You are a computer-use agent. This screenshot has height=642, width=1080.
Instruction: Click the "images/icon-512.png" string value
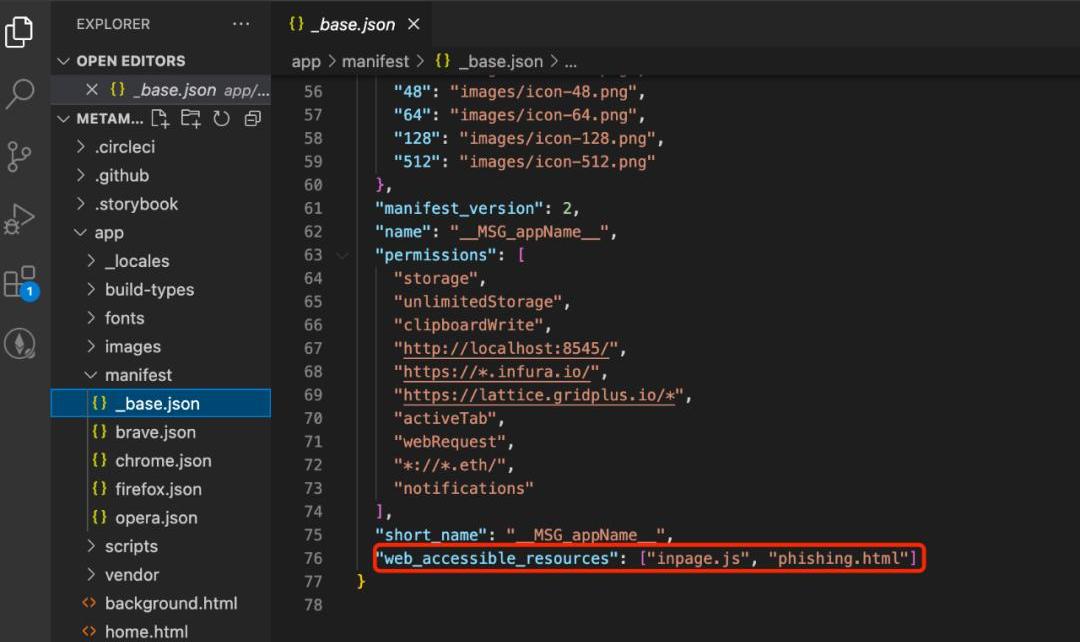tap(557, 162)
